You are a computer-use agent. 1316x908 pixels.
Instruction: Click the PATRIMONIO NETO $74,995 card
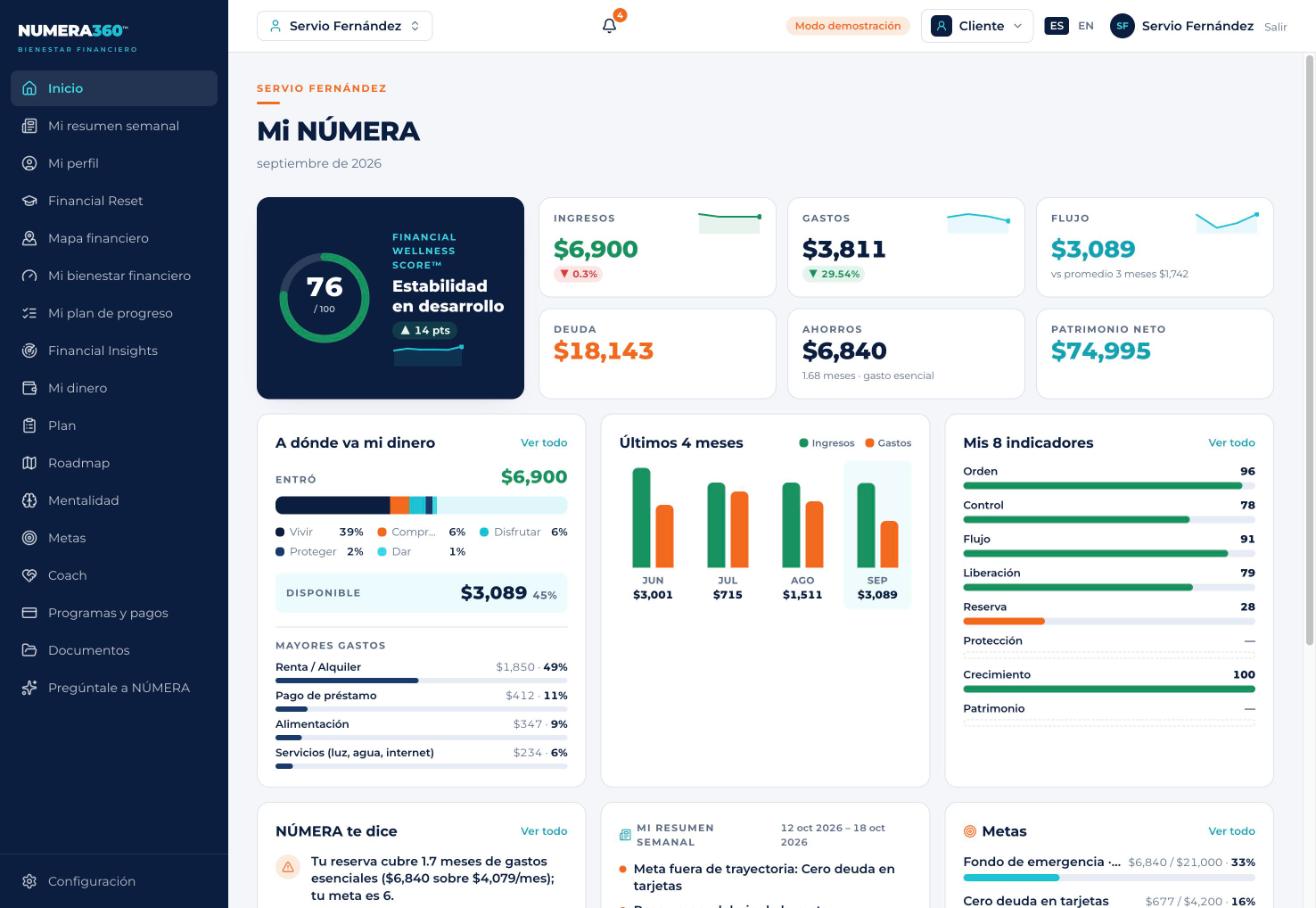click(1154, 354)
